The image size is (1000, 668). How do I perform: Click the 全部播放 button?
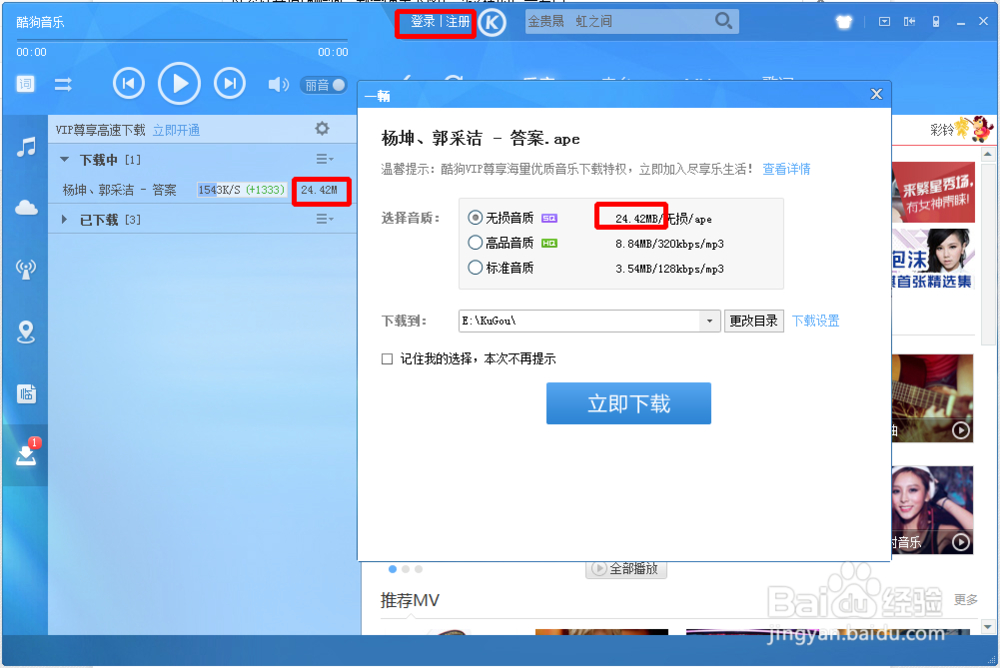coord(626,568)
